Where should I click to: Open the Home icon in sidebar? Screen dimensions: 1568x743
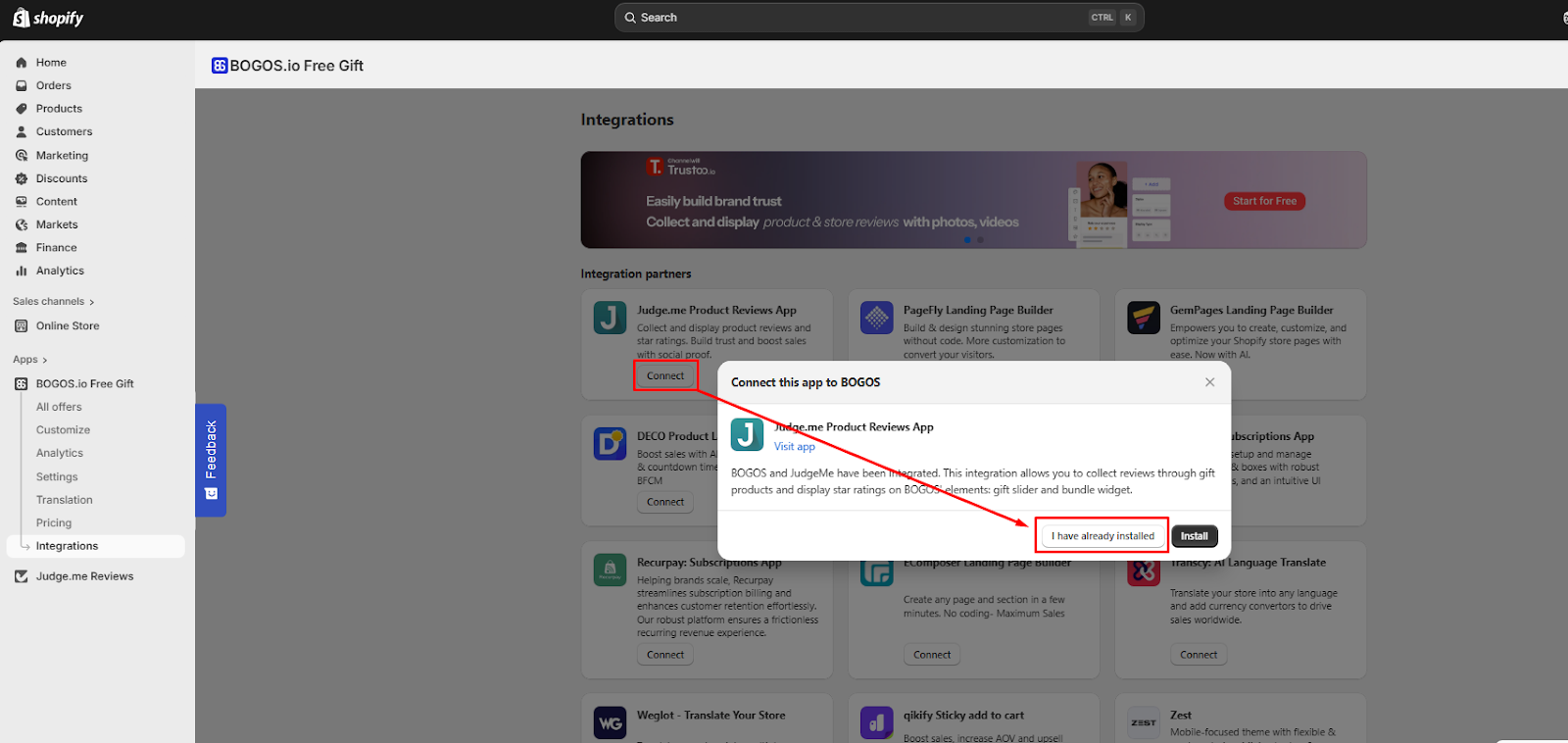coord(22,63)
